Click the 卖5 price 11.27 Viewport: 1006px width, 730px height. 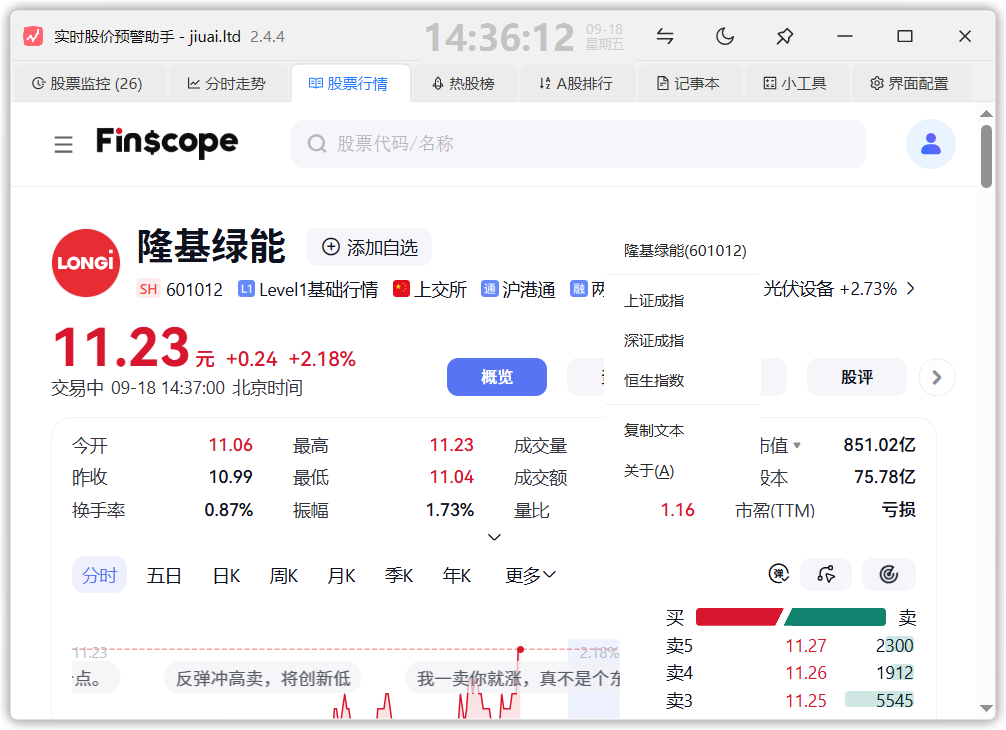806,645
